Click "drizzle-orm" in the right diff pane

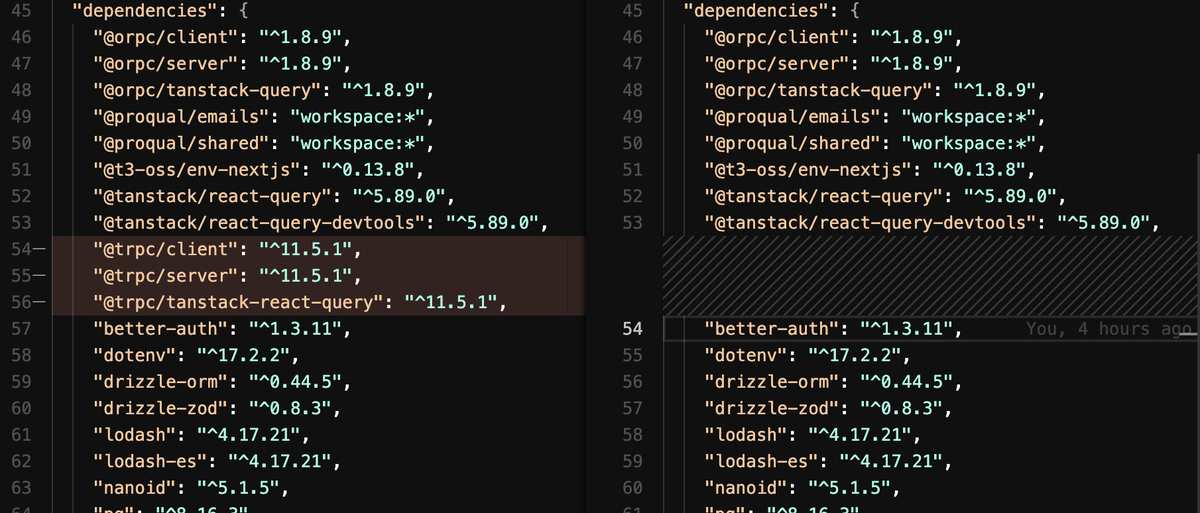pyautogui.click(x=774, y=382)
